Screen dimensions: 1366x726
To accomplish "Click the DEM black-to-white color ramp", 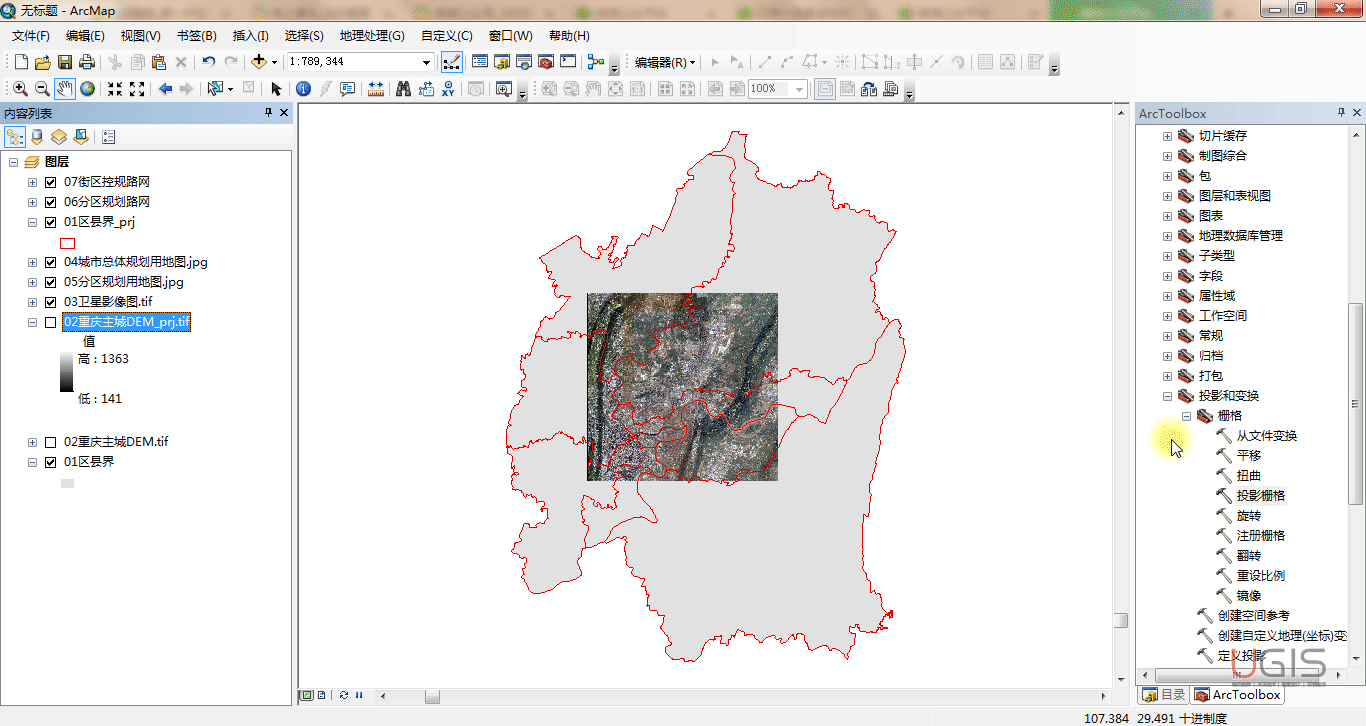I will [67, 372].
